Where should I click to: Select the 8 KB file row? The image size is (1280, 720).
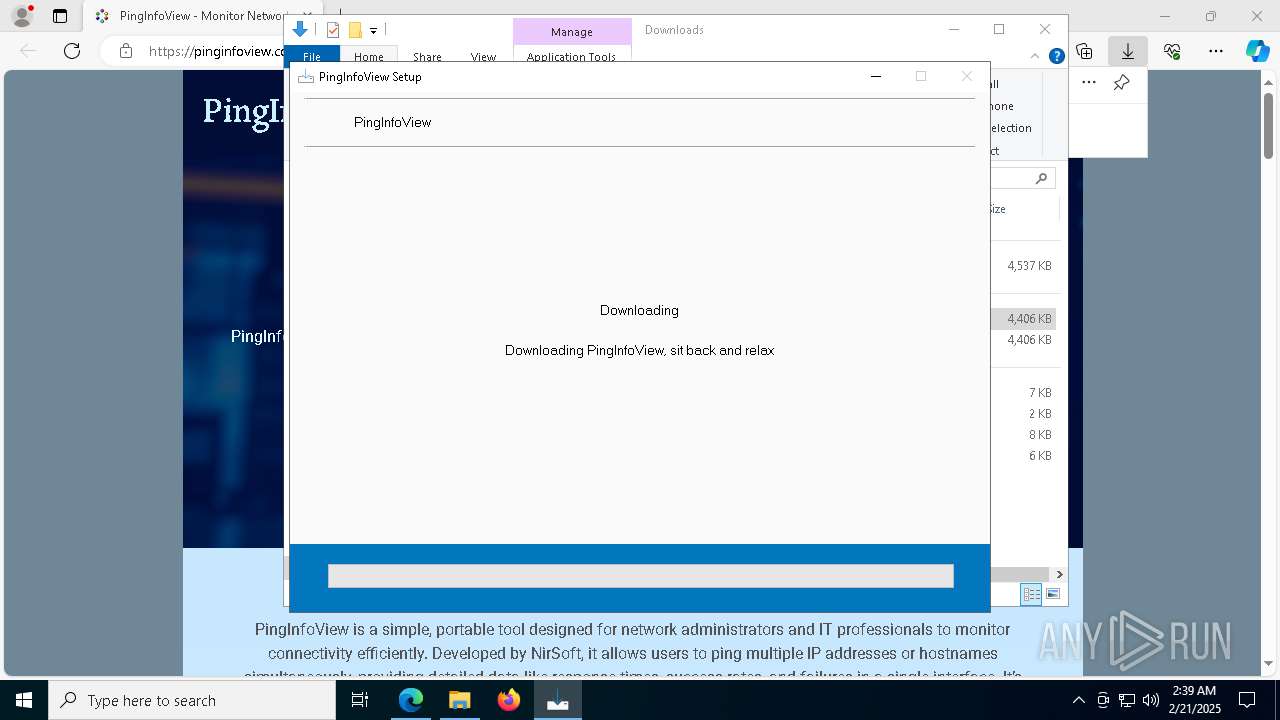click(1024, 435)
